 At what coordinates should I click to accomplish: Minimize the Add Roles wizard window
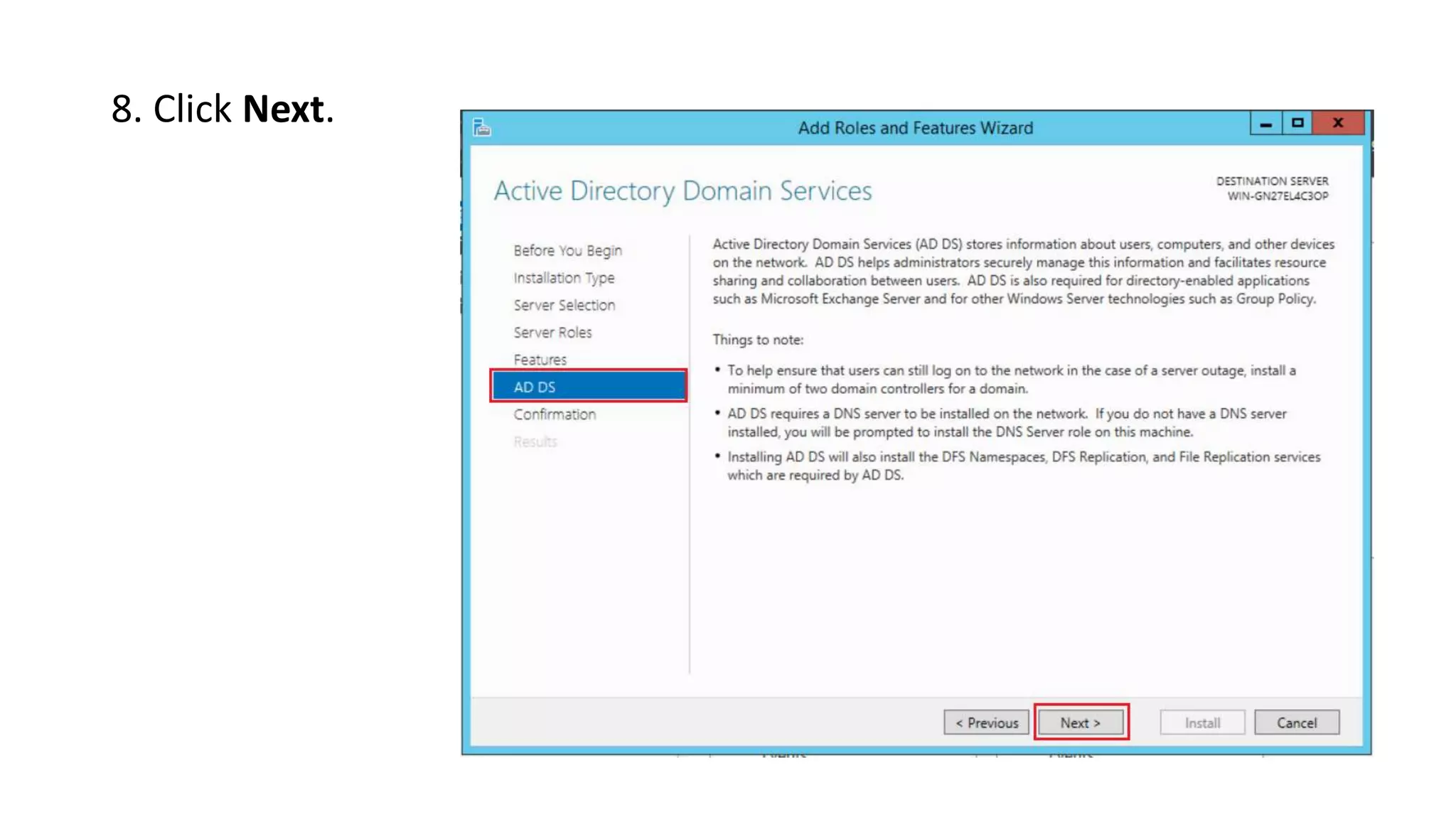(1265, 124)
